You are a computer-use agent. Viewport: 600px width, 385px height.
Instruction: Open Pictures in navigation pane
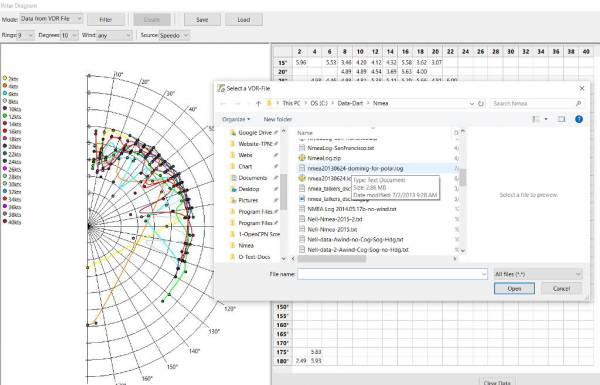coord(248,200)
